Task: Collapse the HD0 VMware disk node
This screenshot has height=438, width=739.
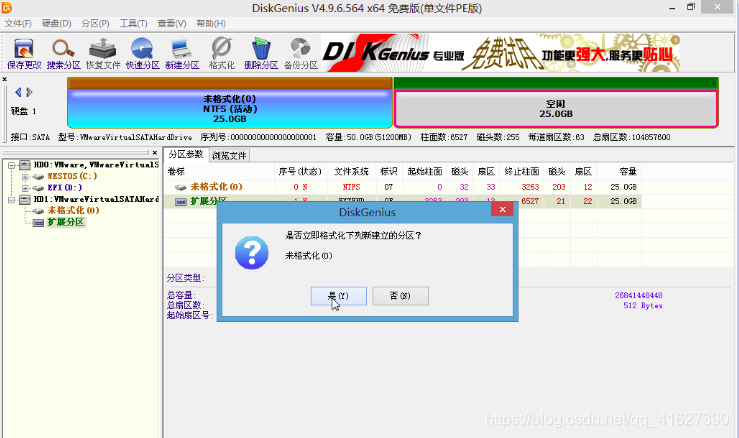Action: pos(11,165)
